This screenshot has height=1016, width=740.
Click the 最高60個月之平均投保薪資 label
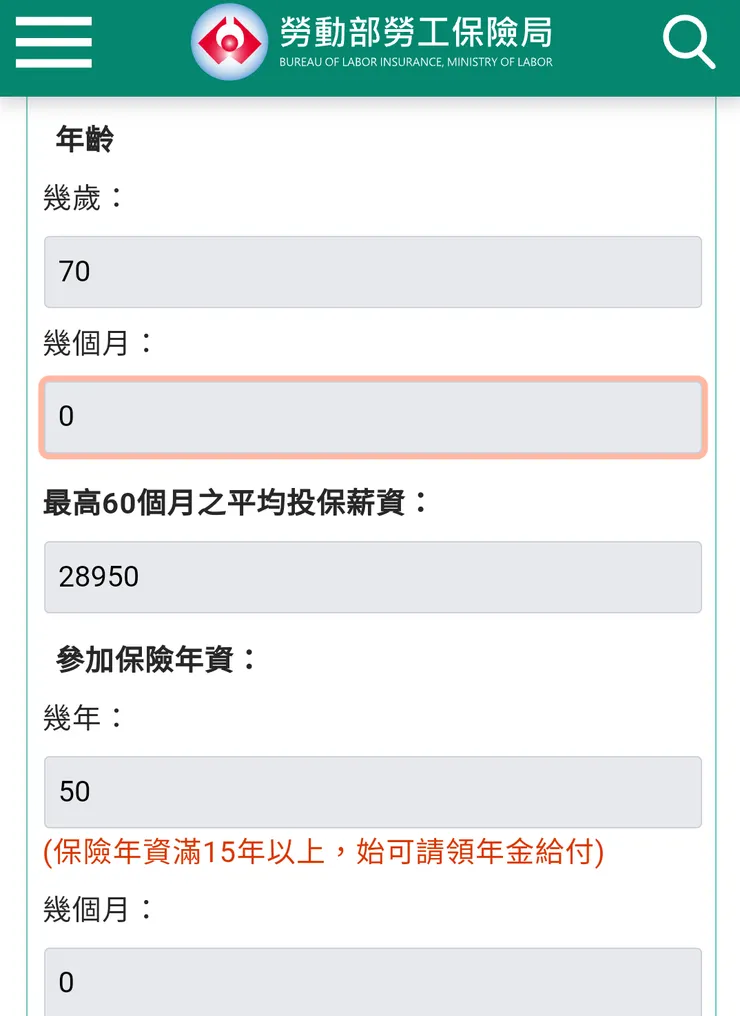[x=236, y=502]
